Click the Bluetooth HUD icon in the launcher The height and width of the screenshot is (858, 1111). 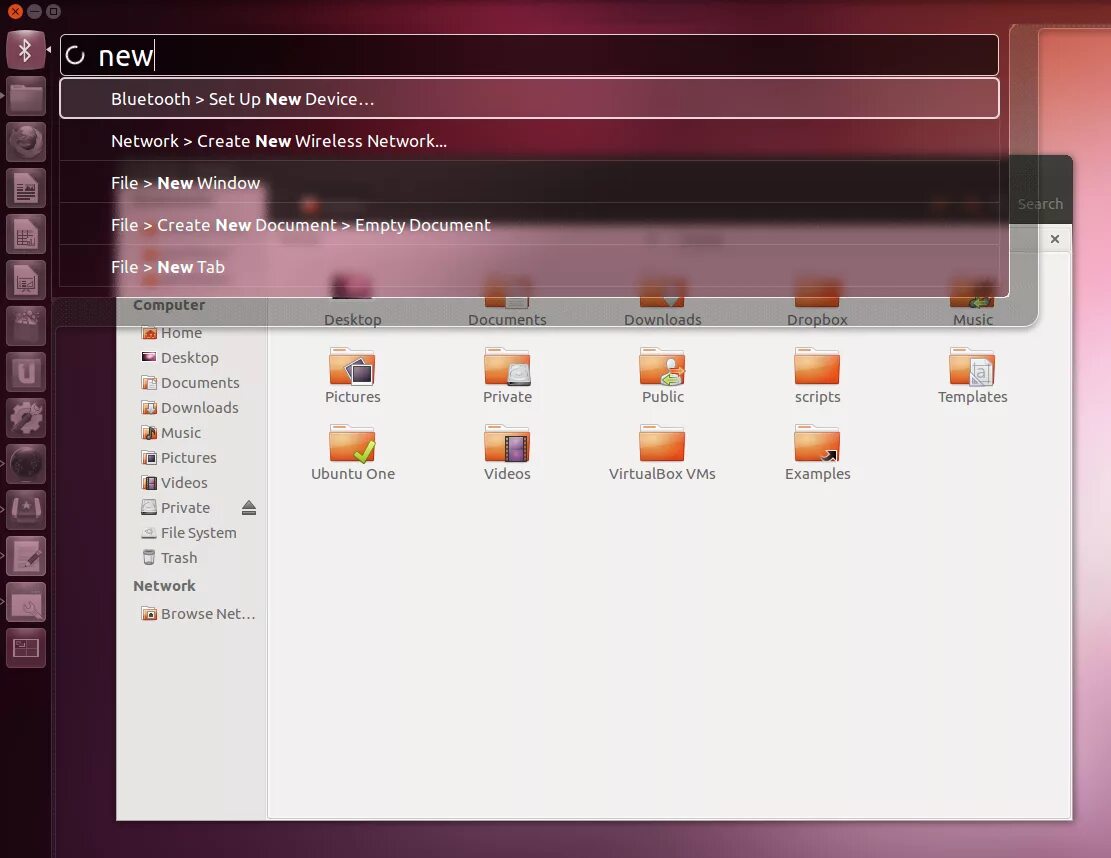(x=26, y=51)
